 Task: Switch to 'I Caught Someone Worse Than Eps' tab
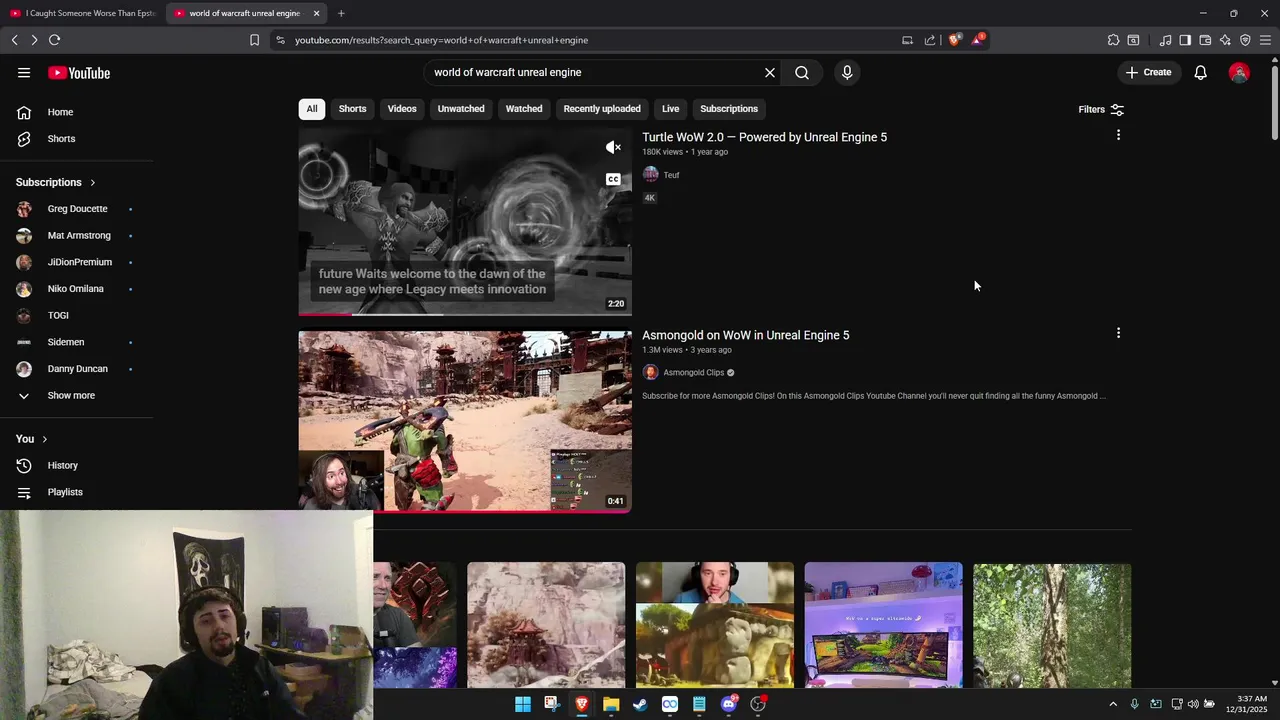[x=83, y=13]
